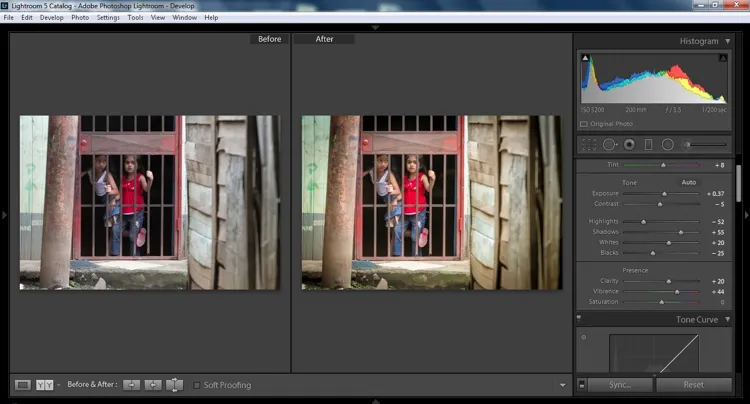Swap Before and After settings
Screen dimensions: 750x404
pos(175,385)
